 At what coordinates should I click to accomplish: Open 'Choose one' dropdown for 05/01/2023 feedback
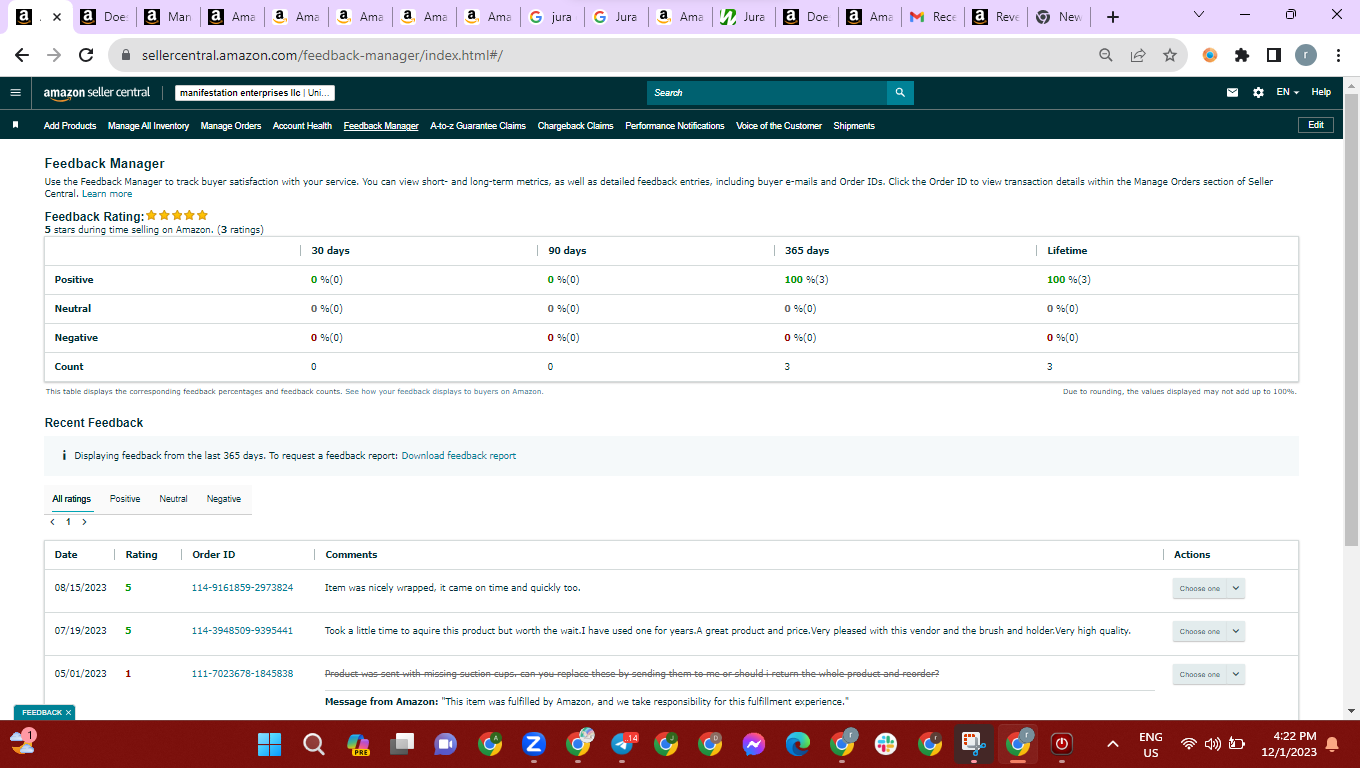click(x=1208, y=675)
